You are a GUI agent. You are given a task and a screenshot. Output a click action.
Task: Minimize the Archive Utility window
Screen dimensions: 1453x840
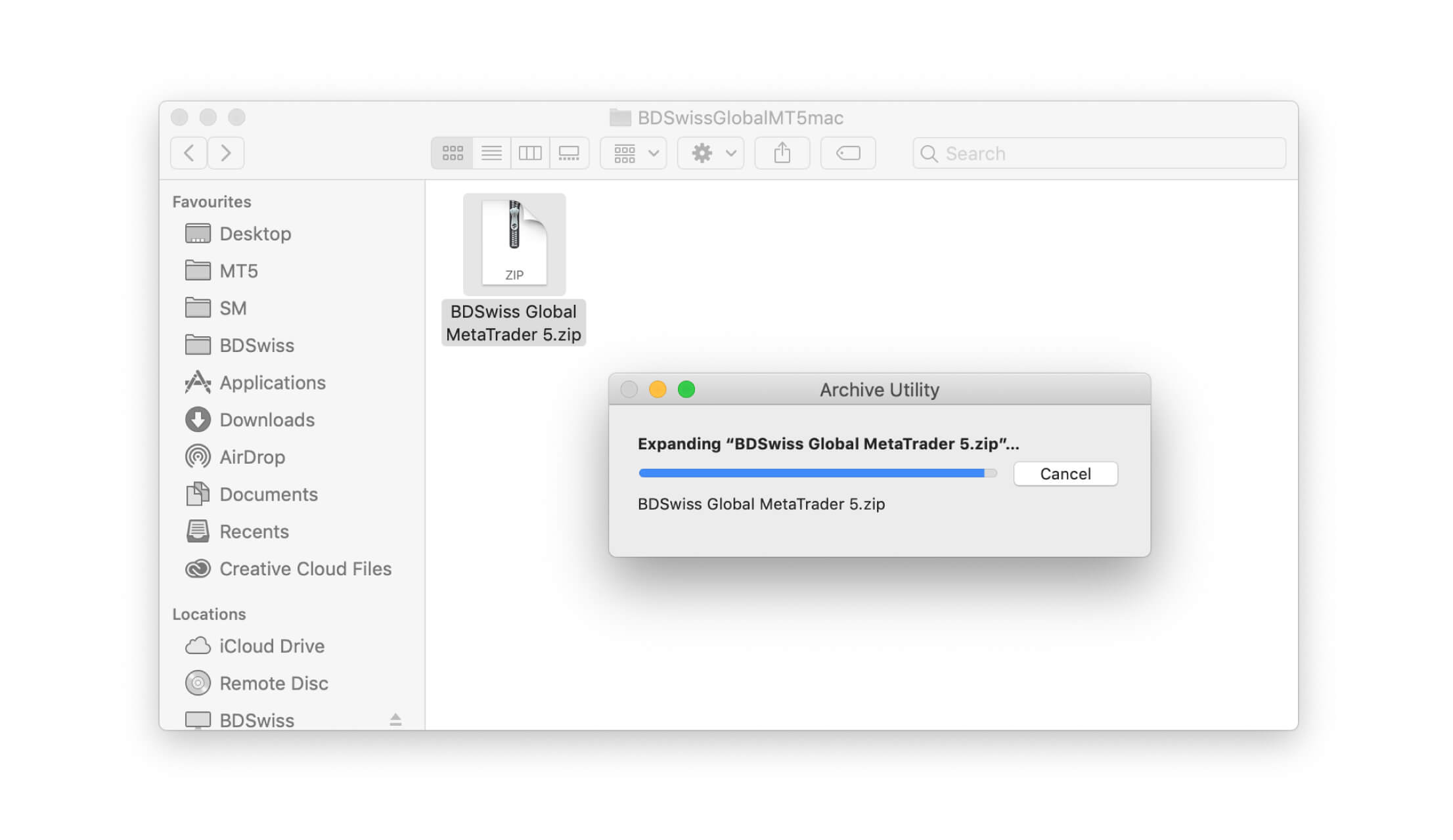(658, 389)
